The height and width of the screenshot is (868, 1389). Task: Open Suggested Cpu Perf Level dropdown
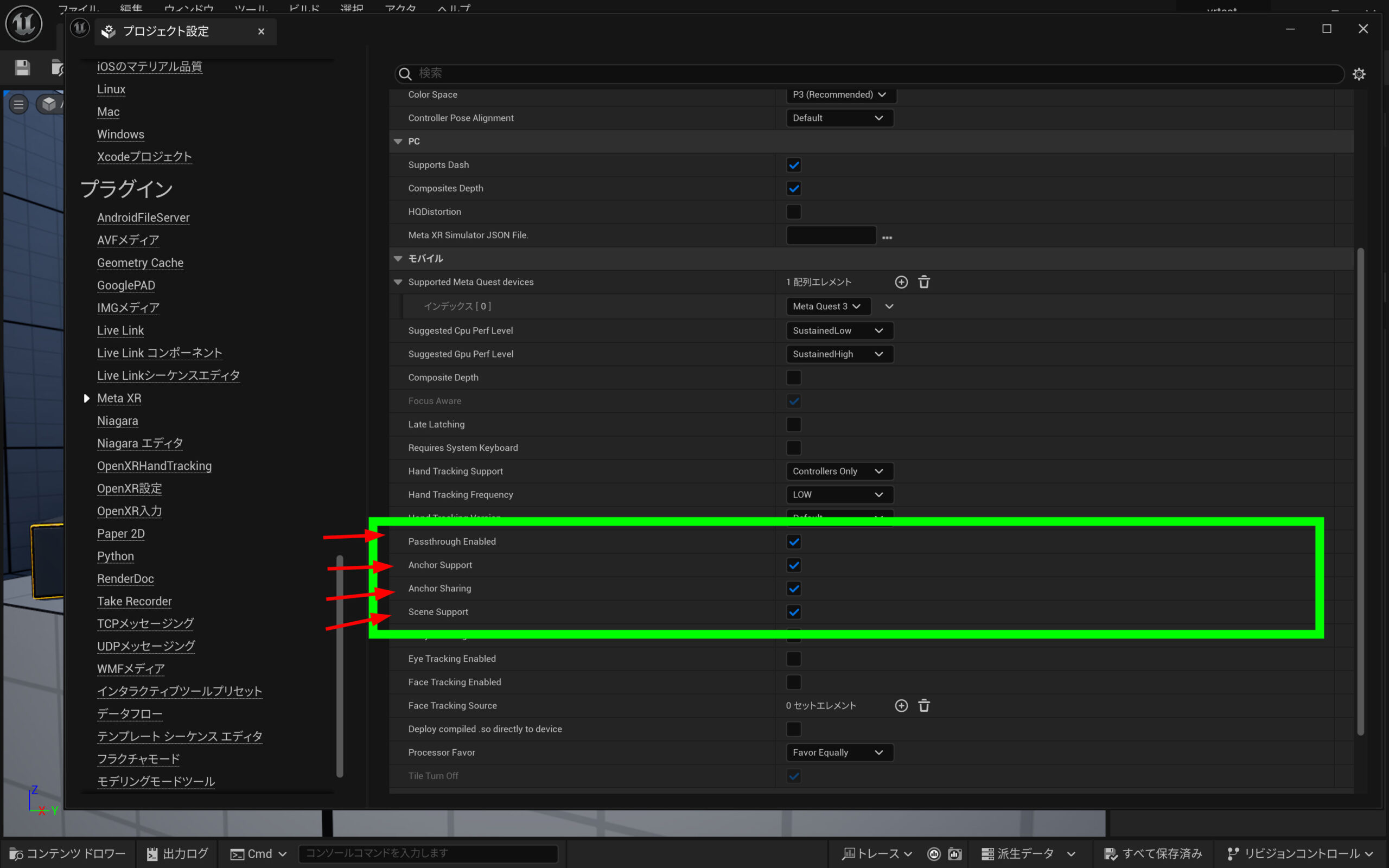pos(839,331)
